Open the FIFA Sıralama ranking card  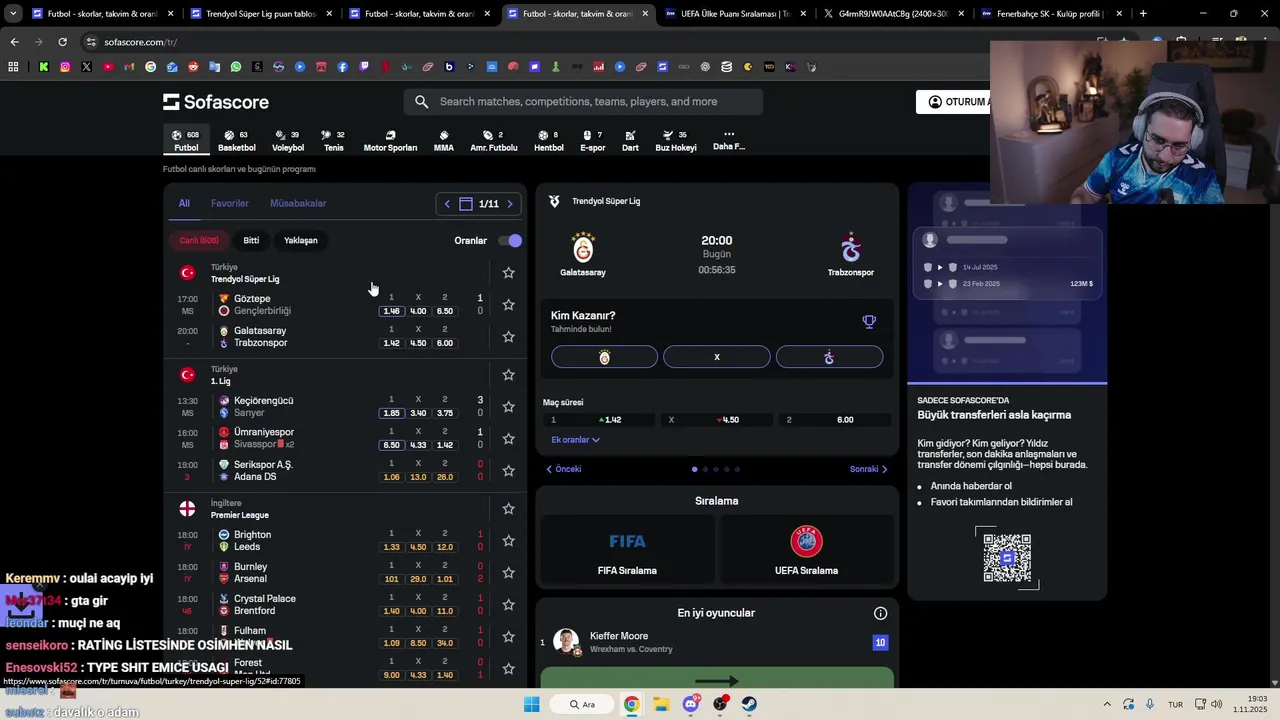pos(627,549)
